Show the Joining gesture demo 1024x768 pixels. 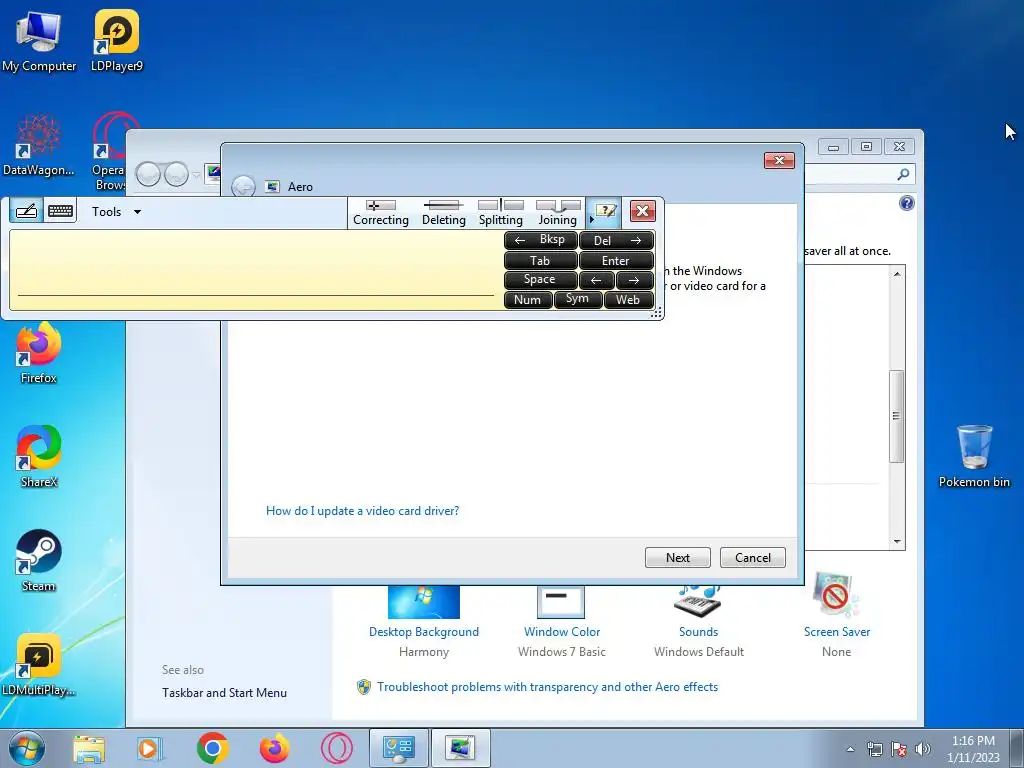pyautogui.click(x=558, y=213)
